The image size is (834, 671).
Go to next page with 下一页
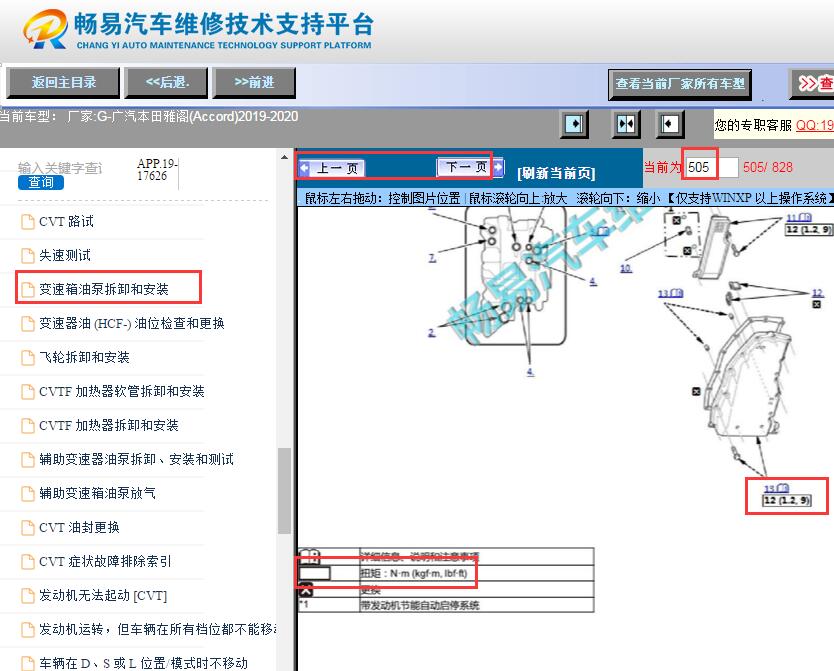tap(470, 167)
